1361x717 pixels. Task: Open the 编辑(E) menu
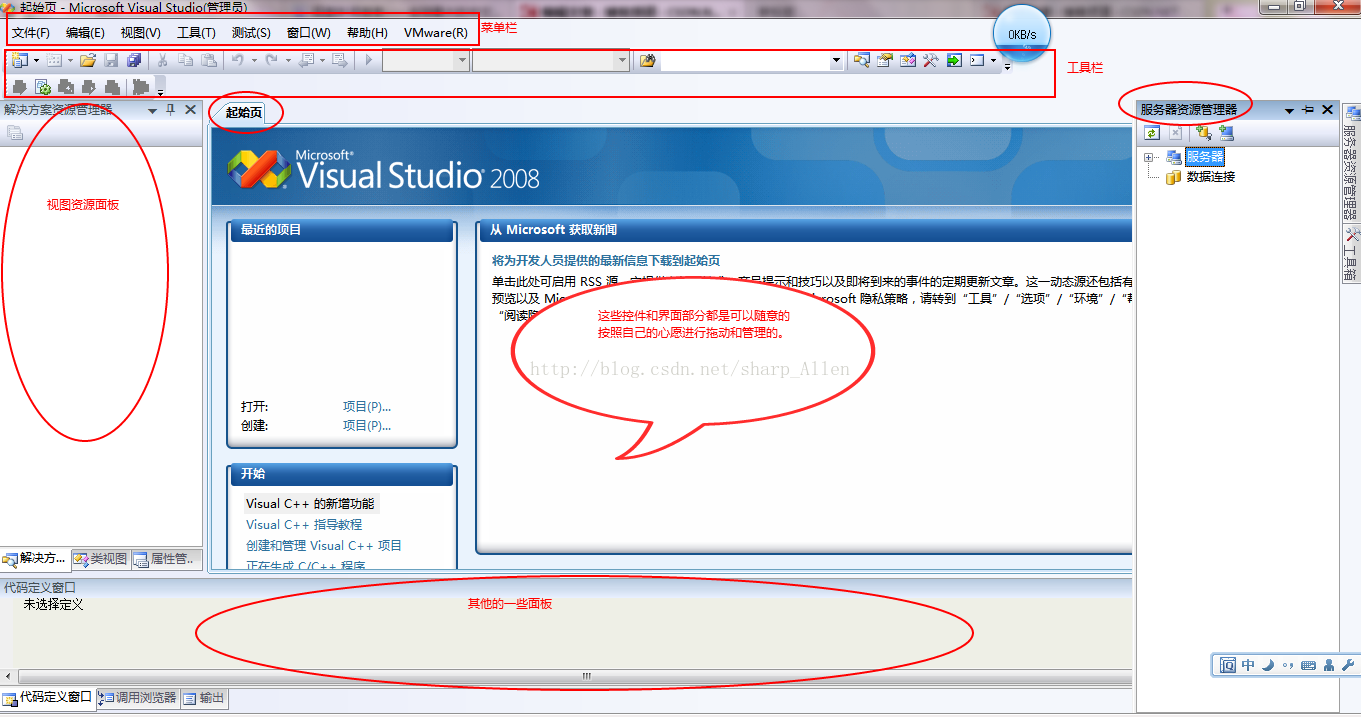click(x=85, y=33)
